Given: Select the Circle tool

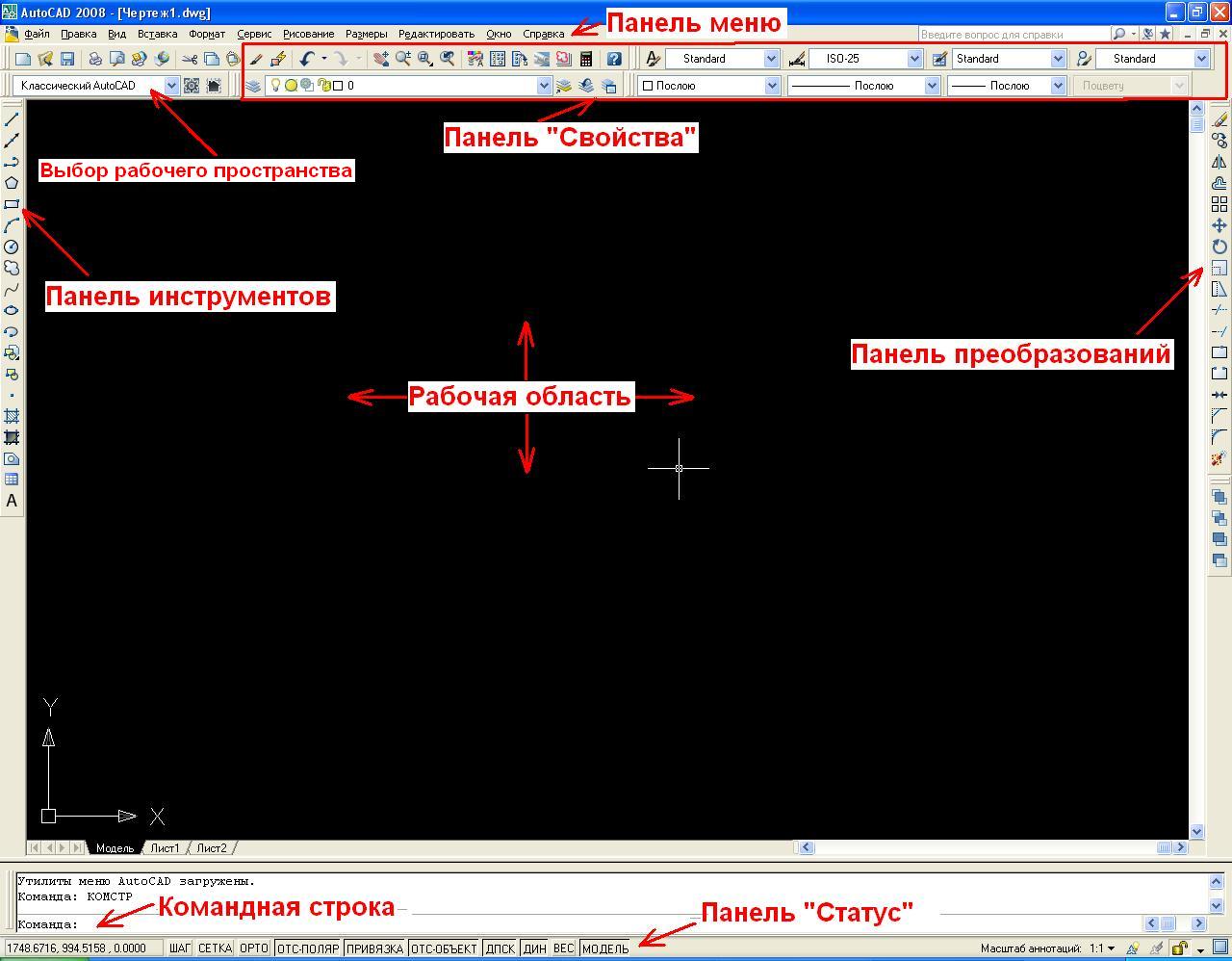Looking at the screenshot, I should point(12,247).
